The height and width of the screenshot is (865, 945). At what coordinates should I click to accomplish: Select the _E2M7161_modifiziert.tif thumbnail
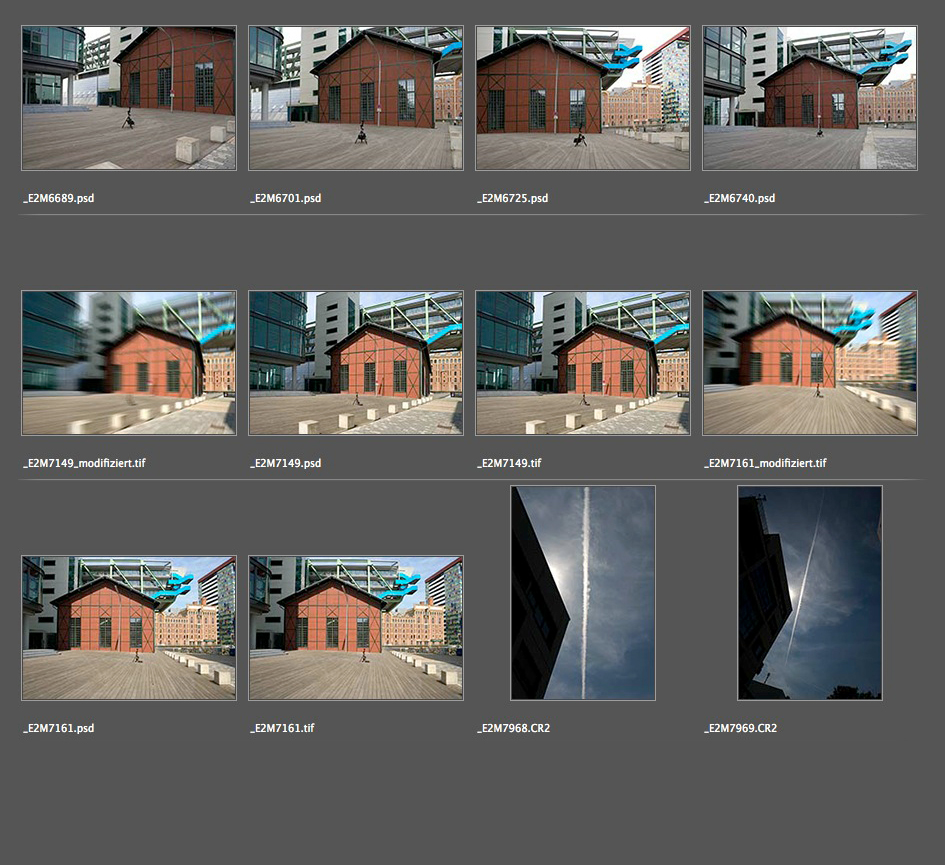tap(810, 363)
